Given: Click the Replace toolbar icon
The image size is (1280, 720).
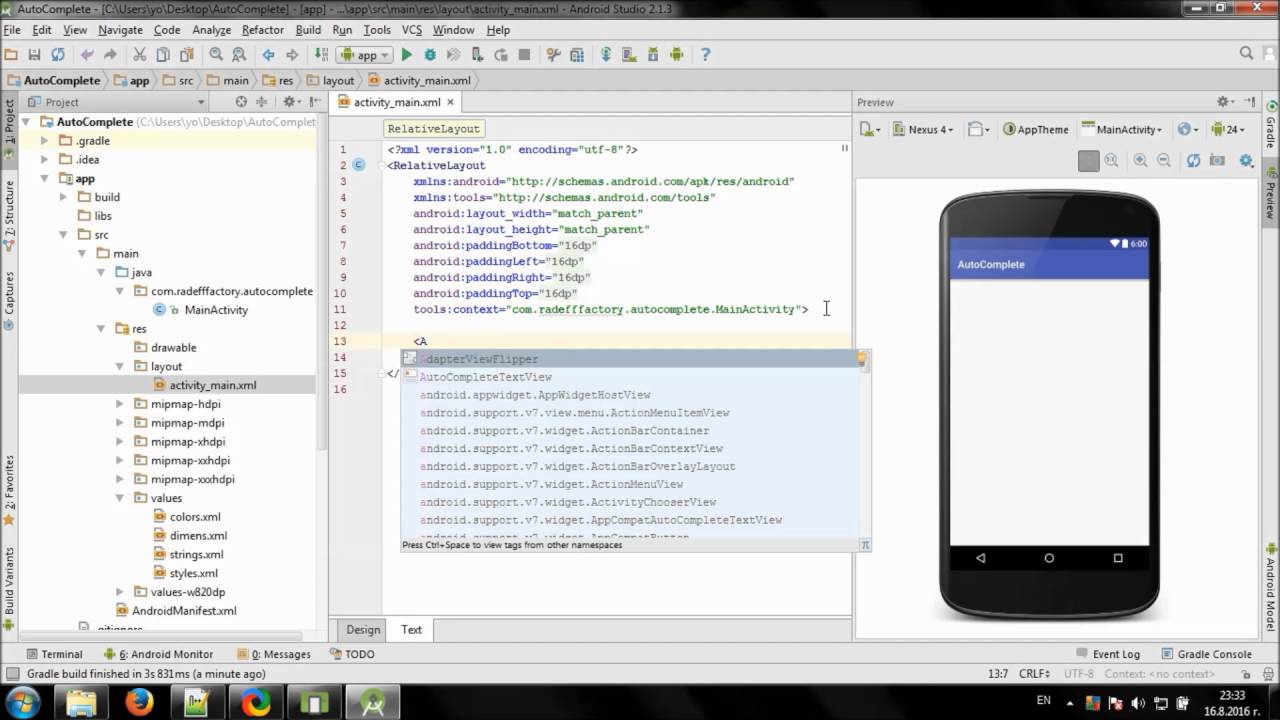Looking at the screenshot, I should click(239, 55).
